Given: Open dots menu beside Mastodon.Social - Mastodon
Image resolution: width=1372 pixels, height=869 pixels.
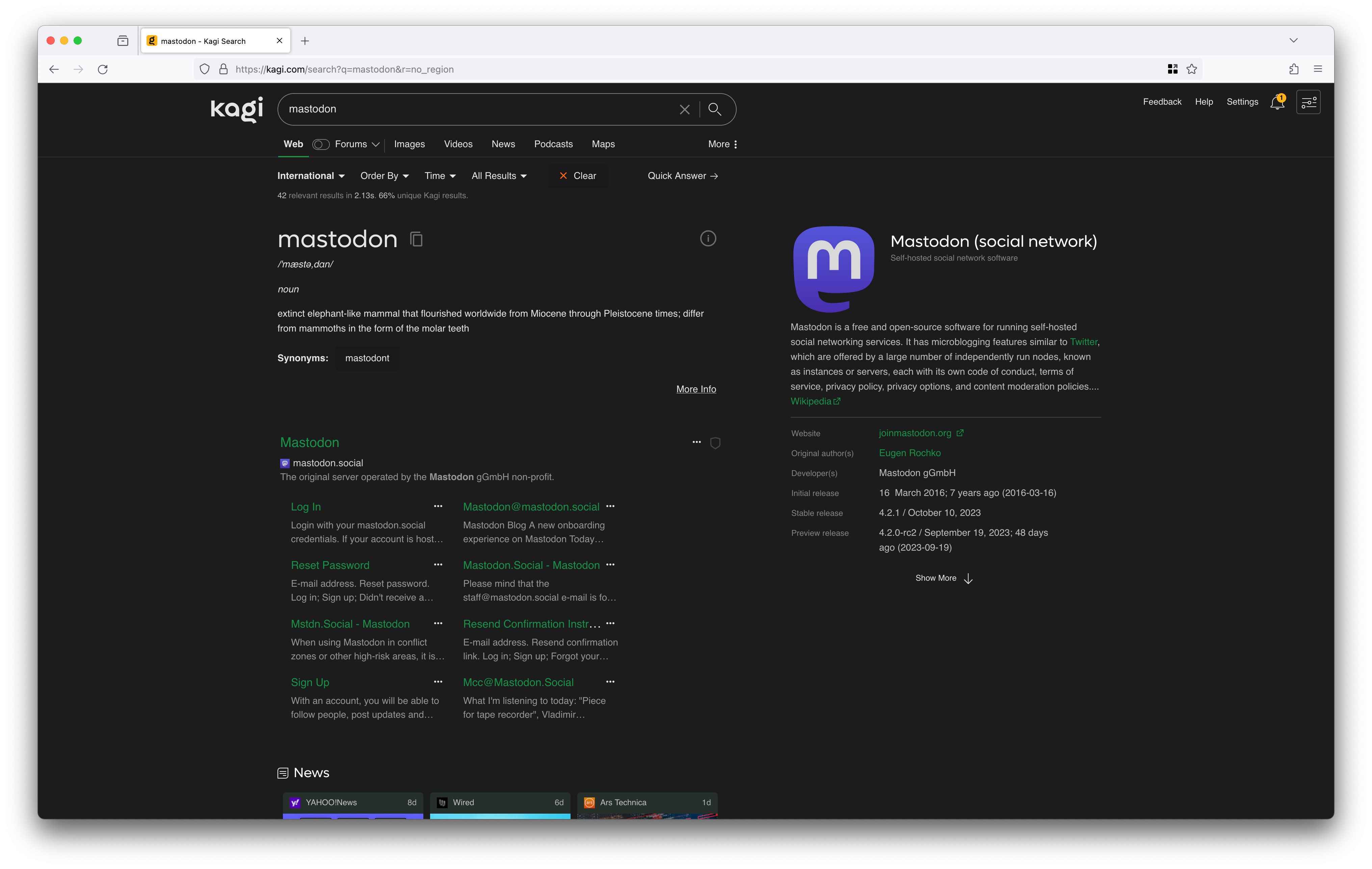Looking at the screenshot, I should pos(610,565).
